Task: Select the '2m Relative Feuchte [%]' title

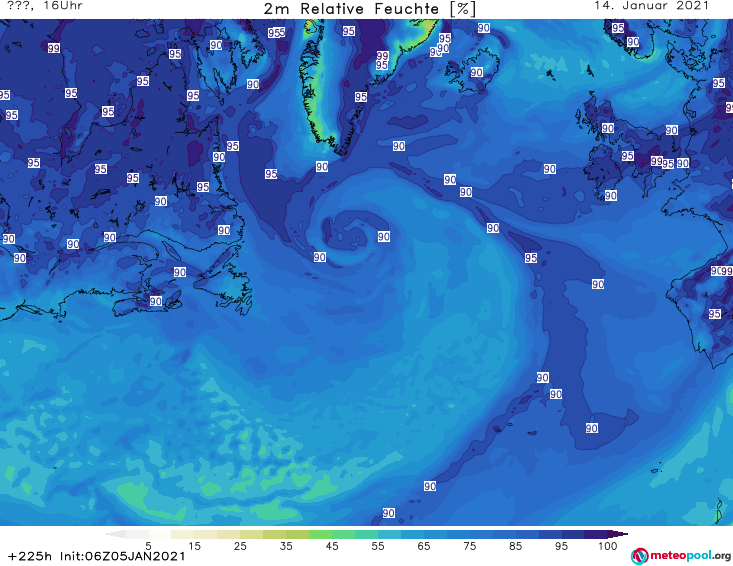Action: pos(370,9)
